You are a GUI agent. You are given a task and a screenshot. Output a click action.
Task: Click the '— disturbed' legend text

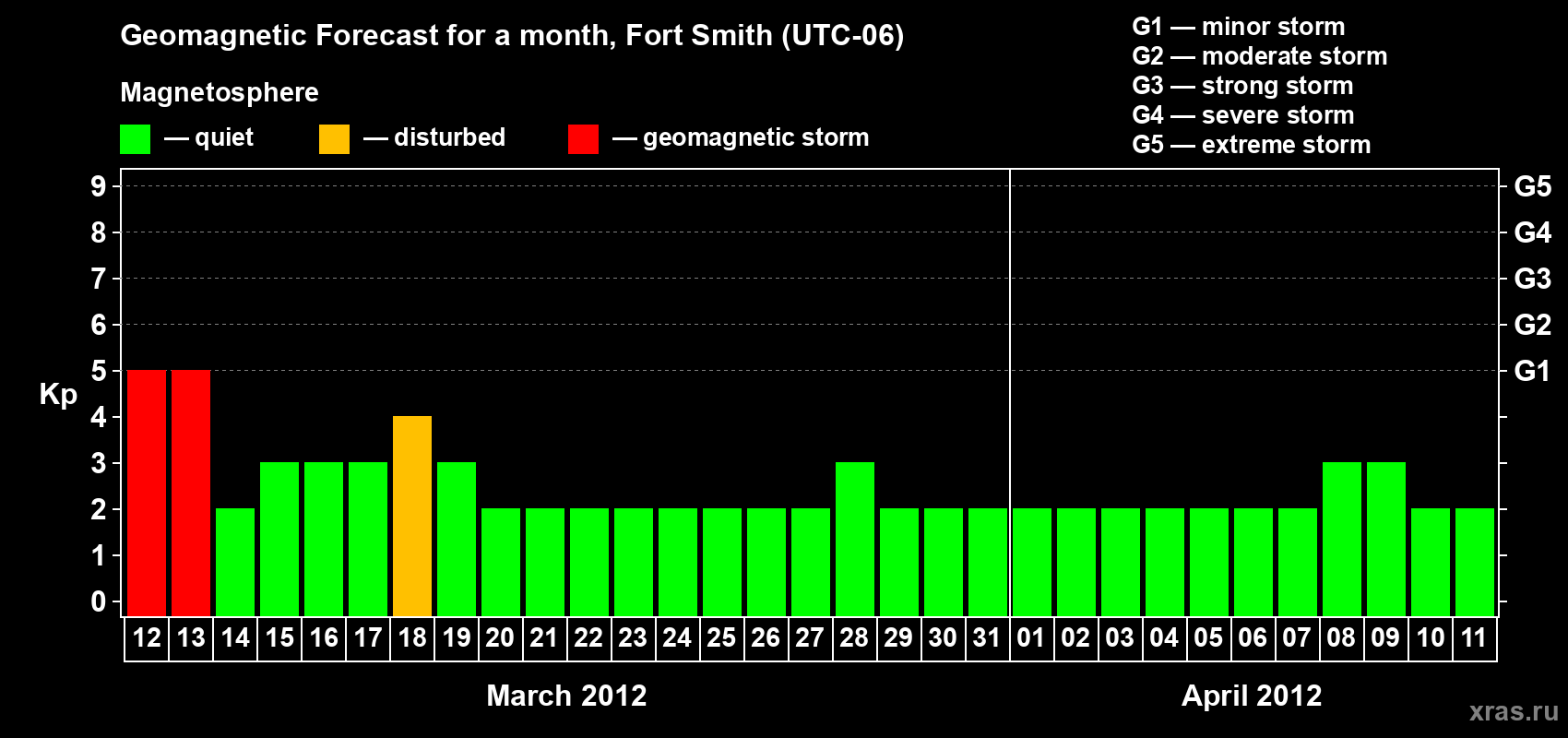(434, 138)
